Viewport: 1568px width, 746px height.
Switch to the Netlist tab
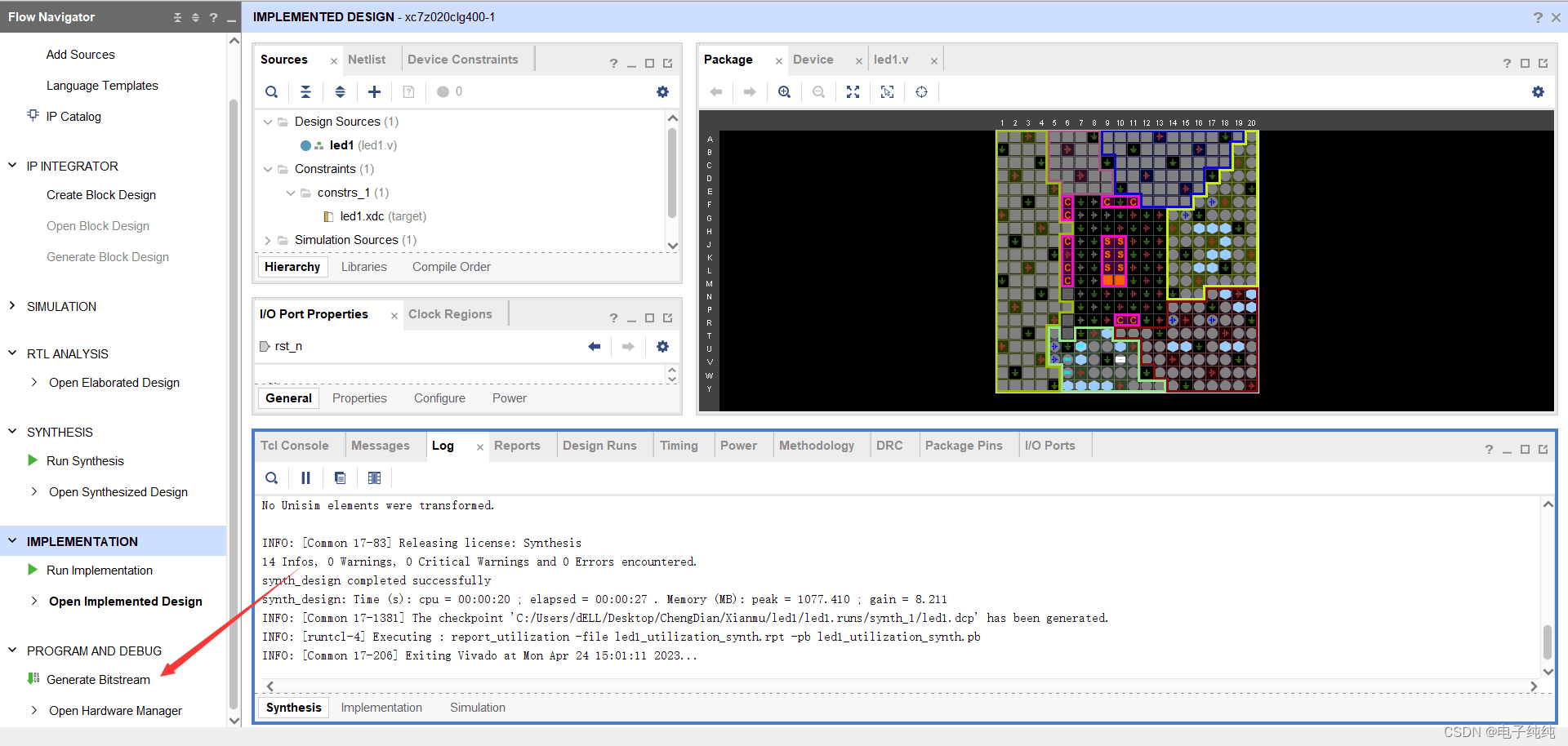coord(367,60)
